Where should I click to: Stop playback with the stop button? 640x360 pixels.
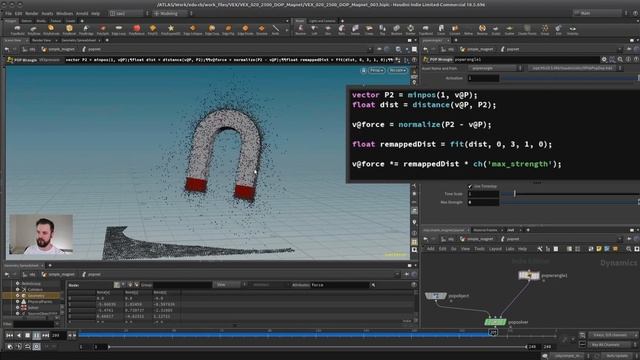pyautogui.click(x=27, y=335)
